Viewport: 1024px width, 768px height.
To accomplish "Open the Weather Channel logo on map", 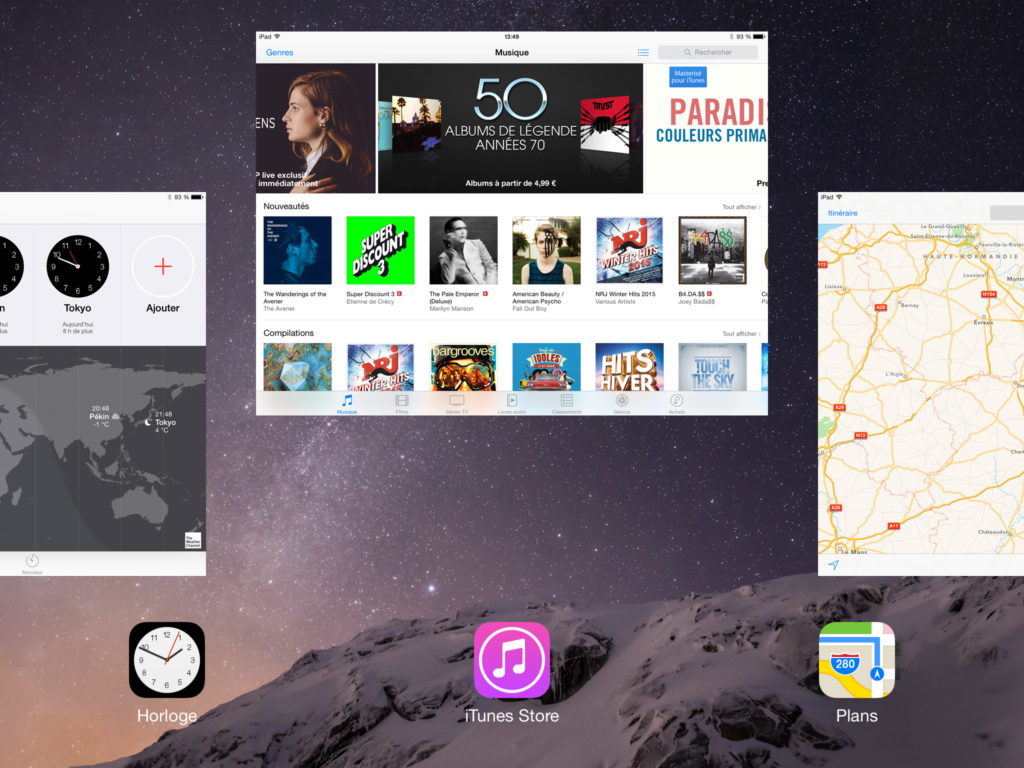I will click(x=193, y=540).
